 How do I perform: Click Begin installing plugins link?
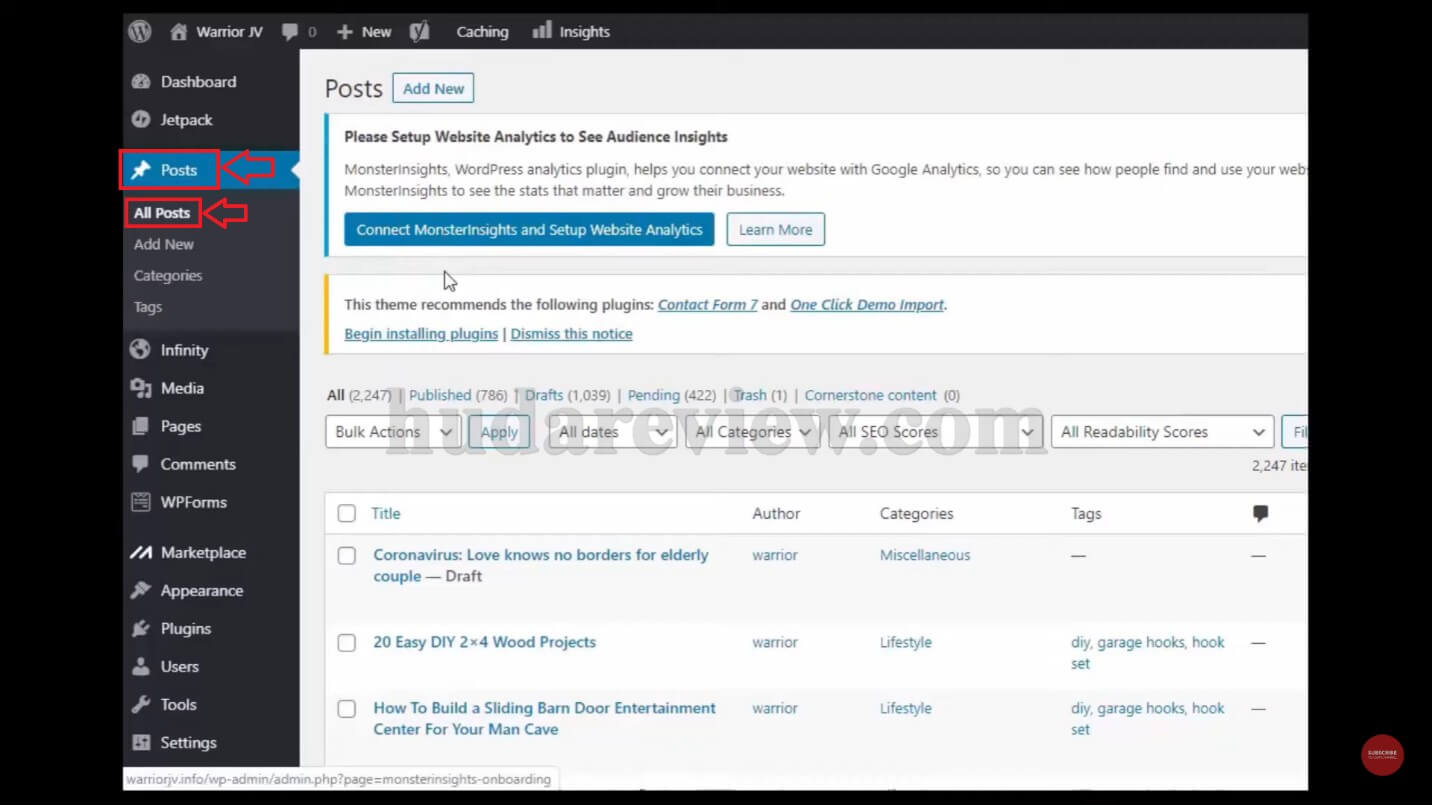coord(421,334)
